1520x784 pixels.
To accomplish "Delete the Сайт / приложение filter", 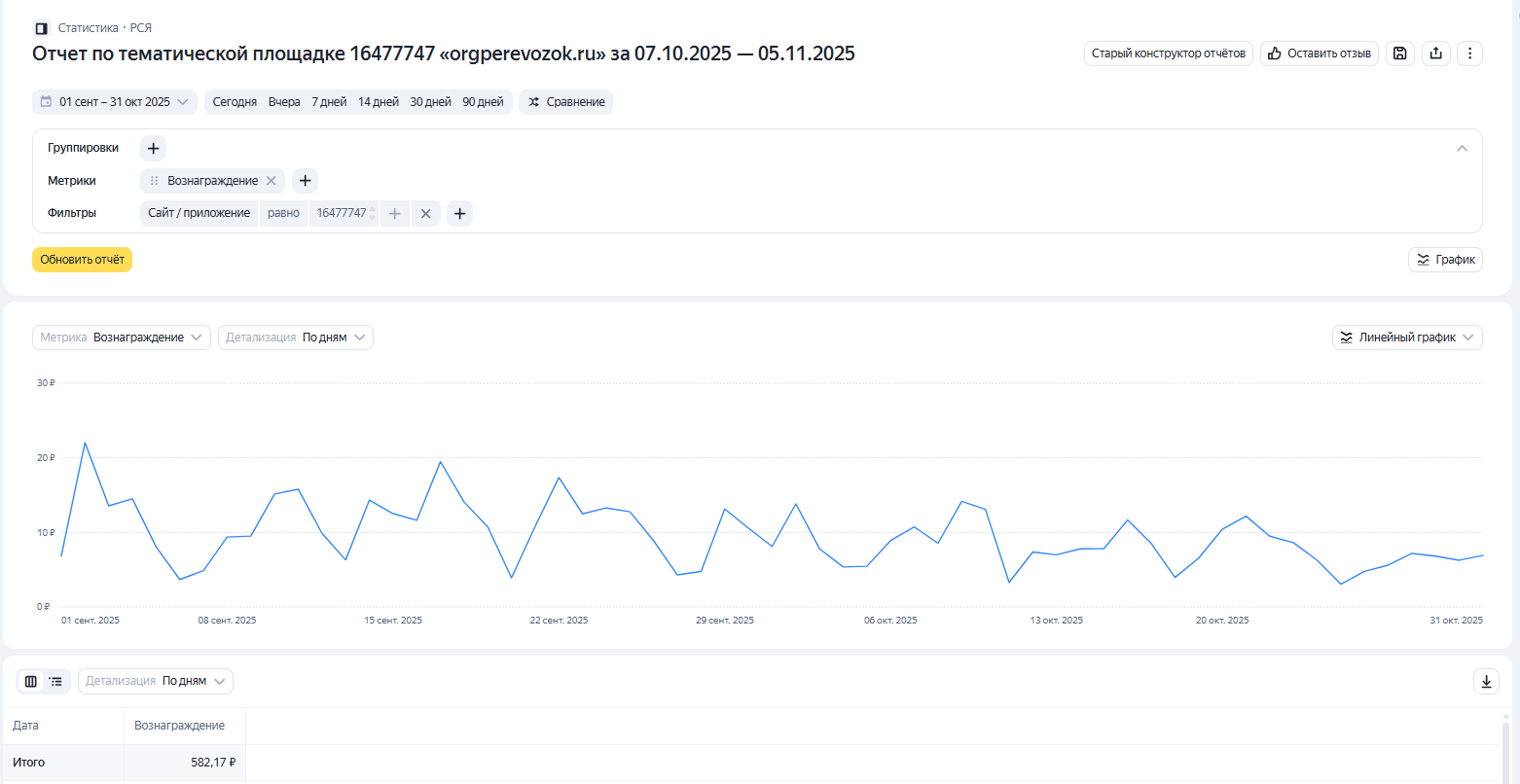I will [x=425, y=213].
